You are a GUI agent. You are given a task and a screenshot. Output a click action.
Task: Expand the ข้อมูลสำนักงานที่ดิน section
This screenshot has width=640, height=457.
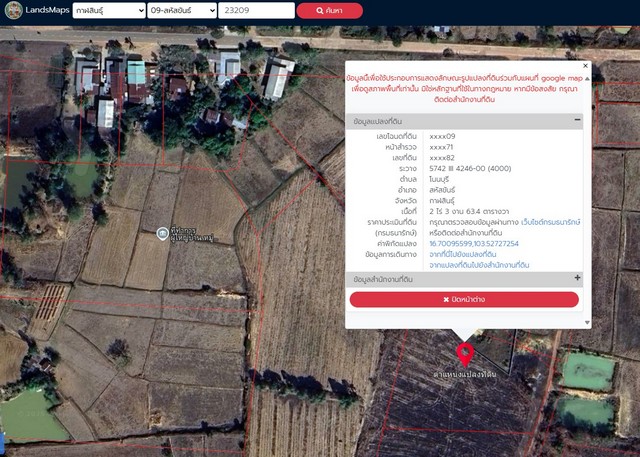click(577, 278)
